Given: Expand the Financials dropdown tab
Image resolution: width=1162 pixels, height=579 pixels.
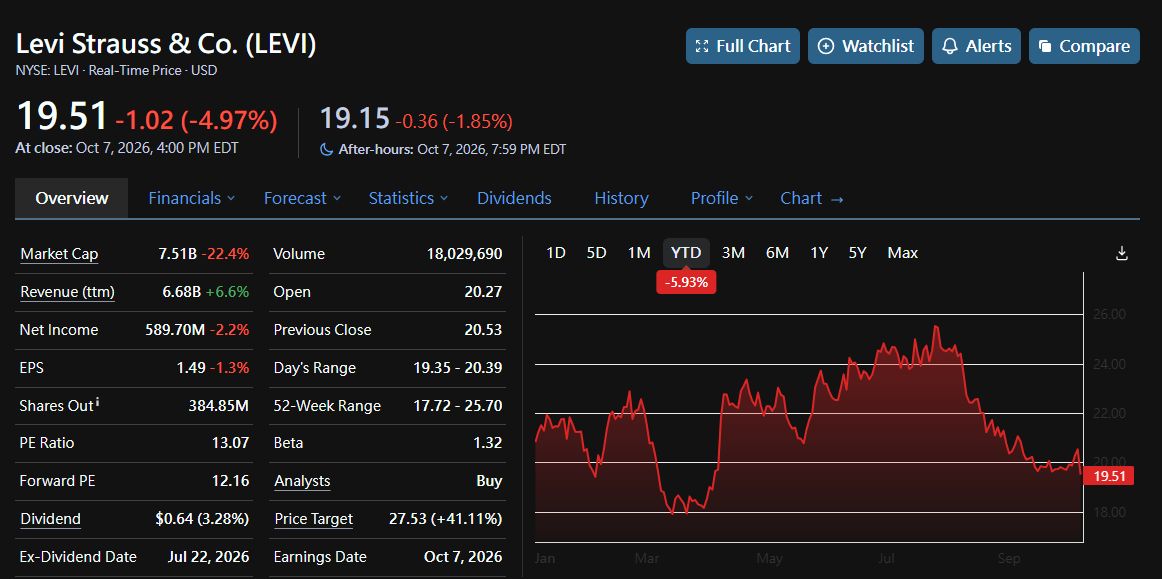Looking at the screenshot, I should tap(191, 198).
